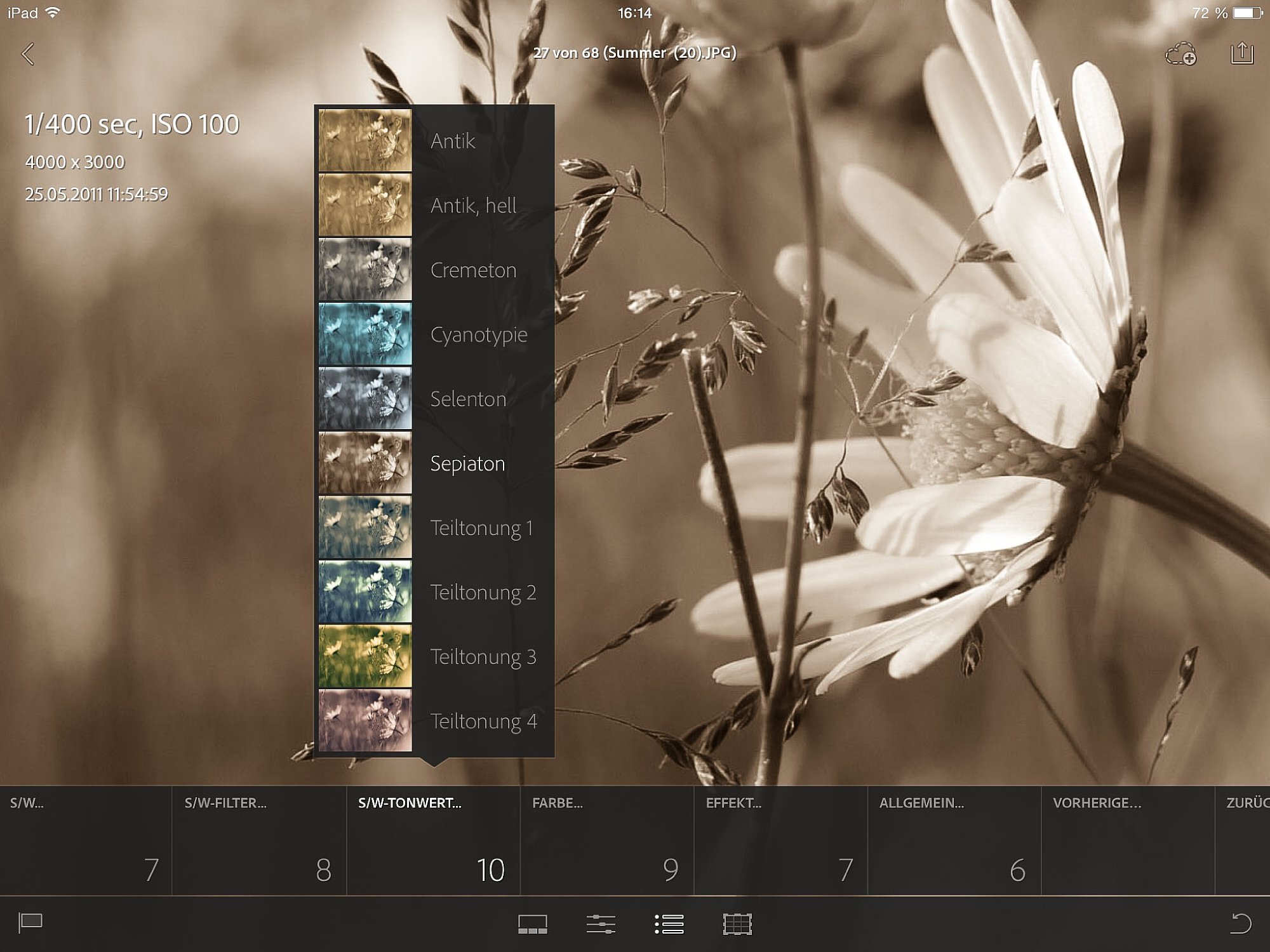Go back using the left arrow icon
Image resolution: width=1270 pixels, height=952 pixels.
pos(28,54)
